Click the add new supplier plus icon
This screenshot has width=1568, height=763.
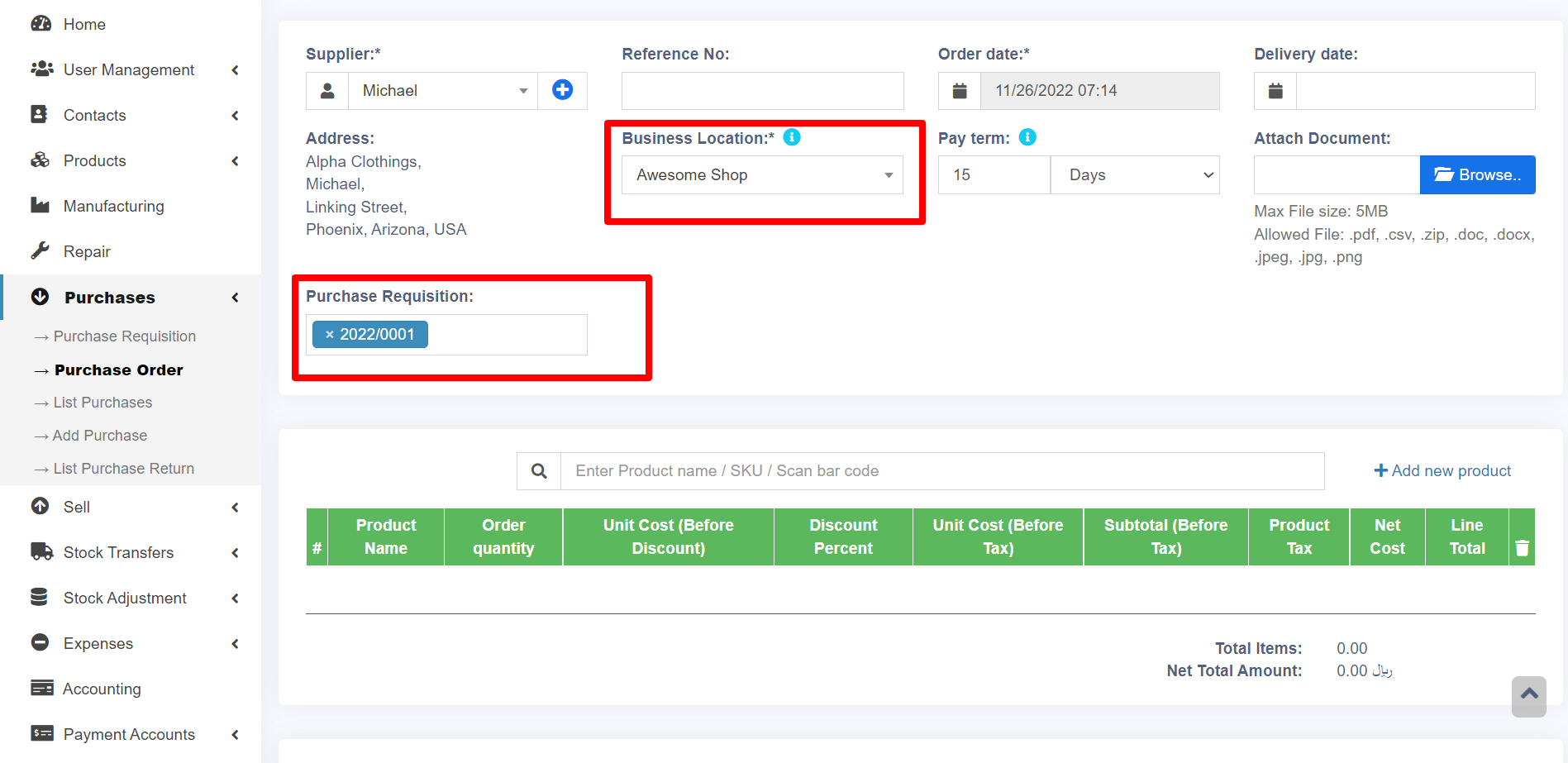tap(562, 90)
